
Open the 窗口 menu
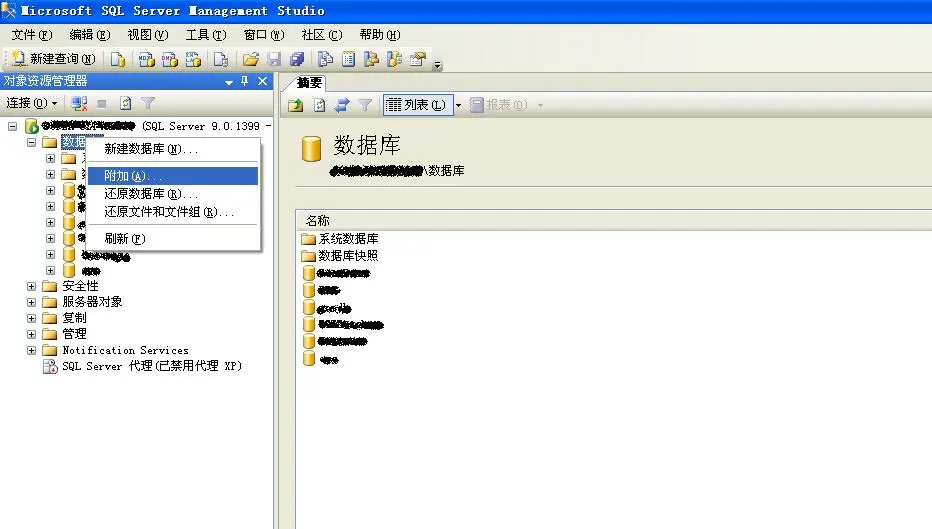click(264, 35)
